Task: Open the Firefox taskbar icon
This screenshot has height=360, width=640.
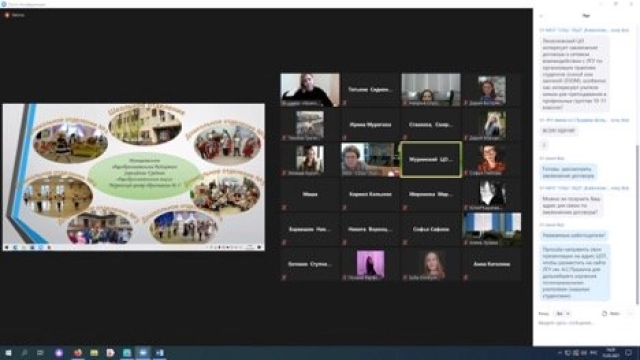Action: [78, 353]
